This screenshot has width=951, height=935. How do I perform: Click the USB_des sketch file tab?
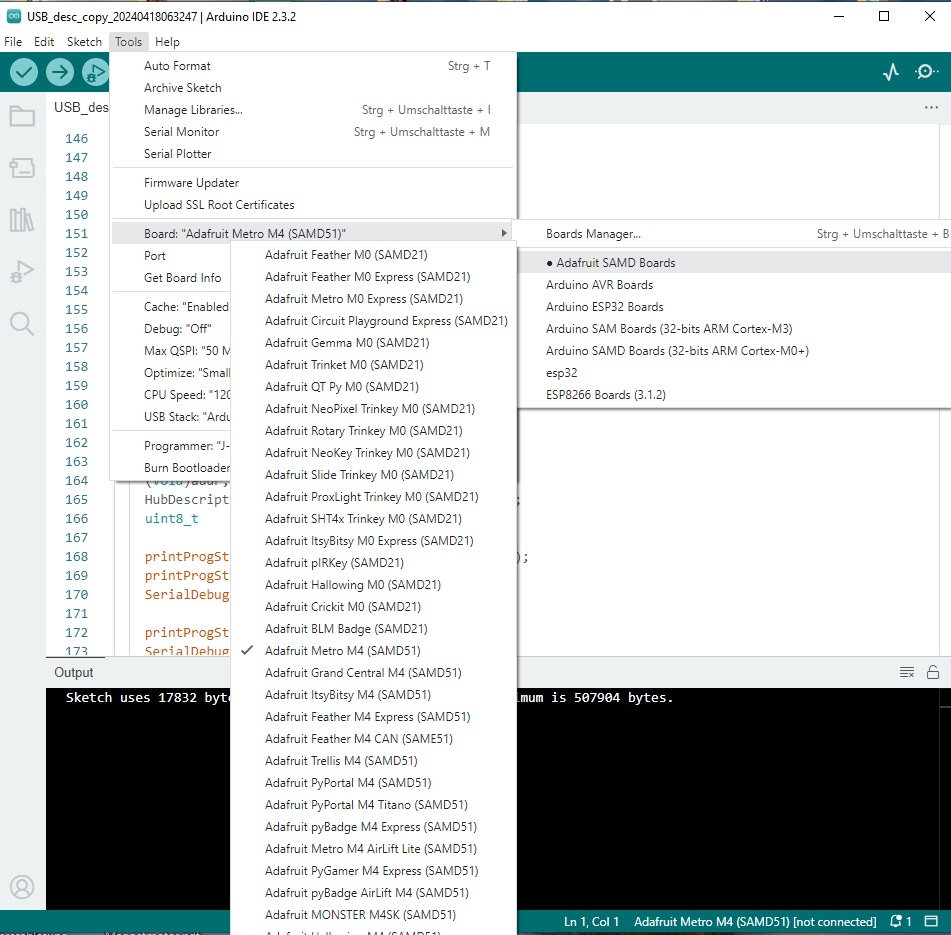pyautogui.click(x=80, y=107)
